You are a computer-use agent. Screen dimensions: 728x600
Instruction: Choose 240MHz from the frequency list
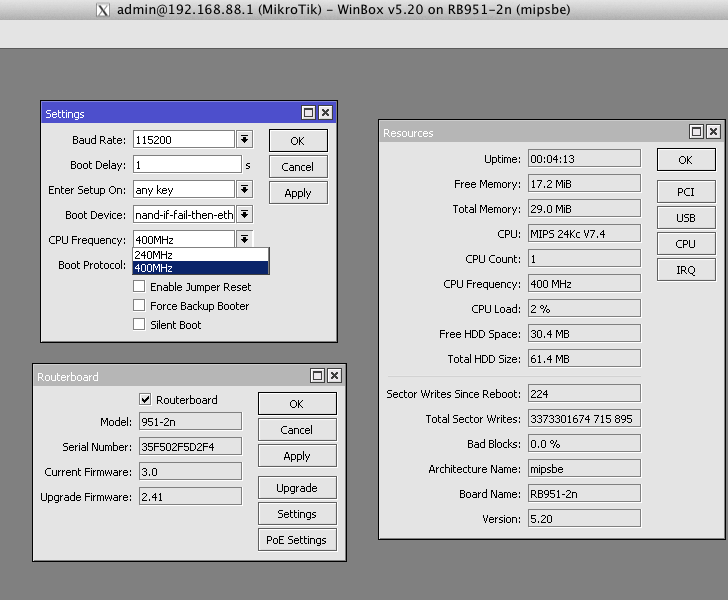[201, 255]
